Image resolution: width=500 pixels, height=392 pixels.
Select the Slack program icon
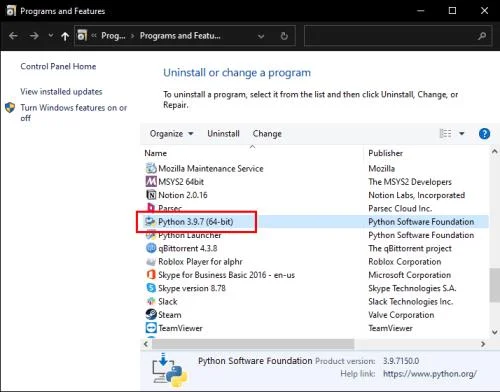click(151, 301)
